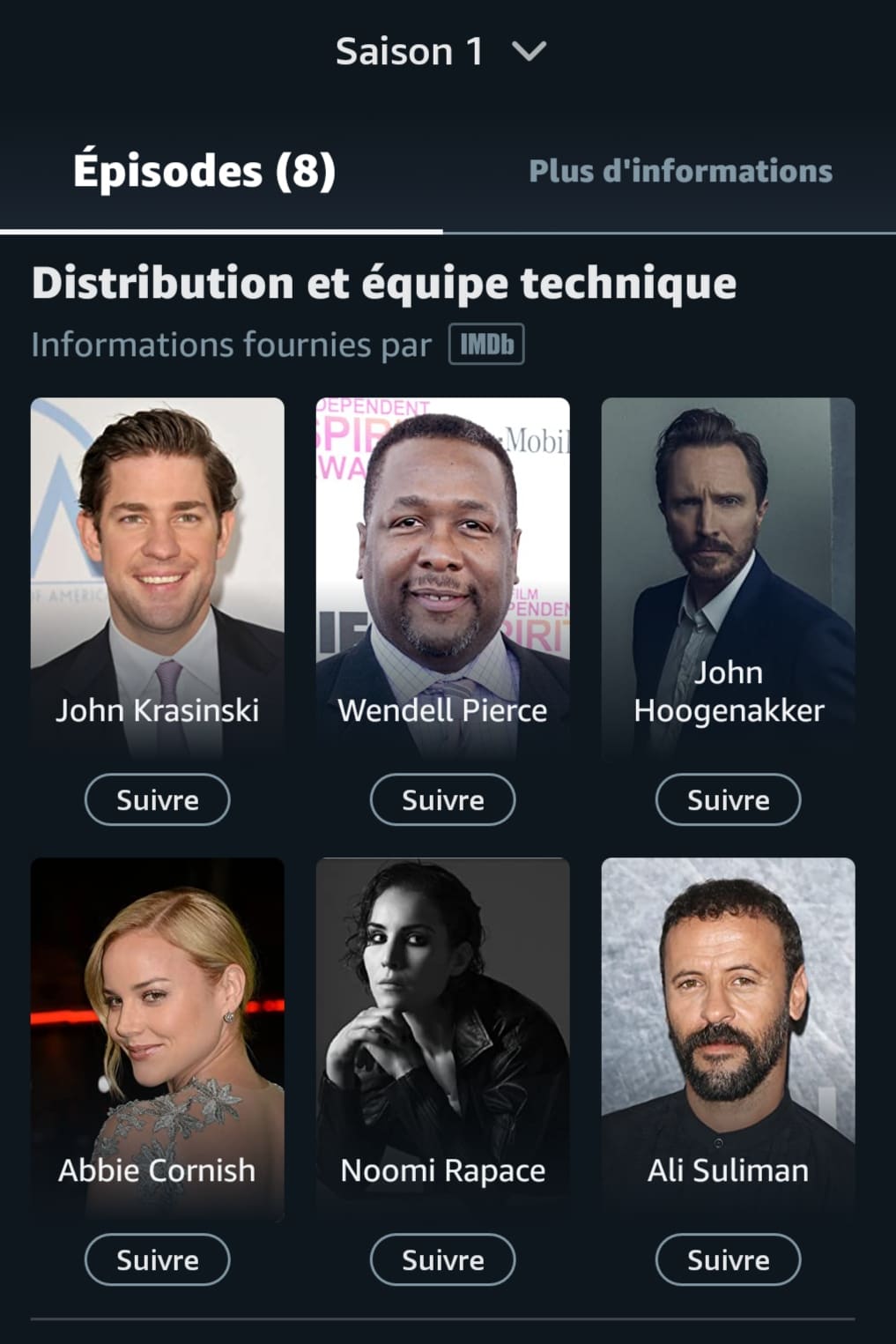The image size is (896, 1344).
Task: Toggle Suivre under John Hoogenakker
Action: [x=729, y=799]
